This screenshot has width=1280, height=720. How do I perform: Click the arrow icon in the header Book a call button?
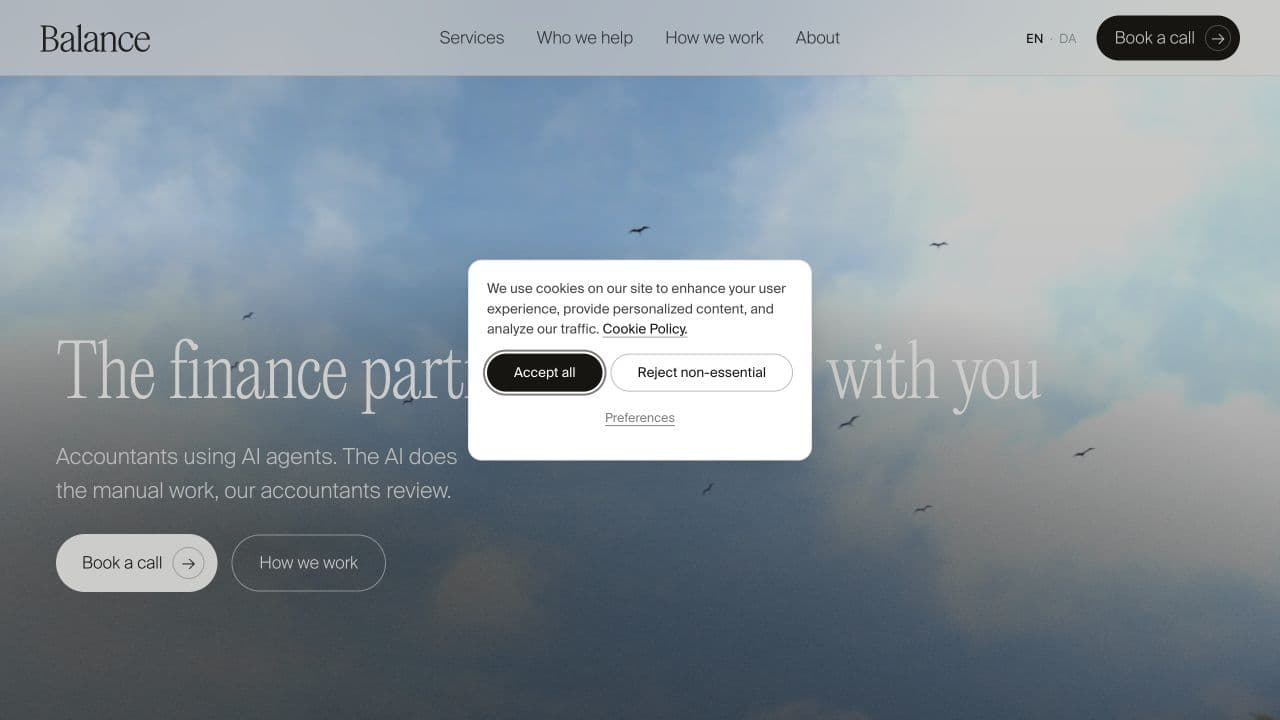[x=1217, y=38]
